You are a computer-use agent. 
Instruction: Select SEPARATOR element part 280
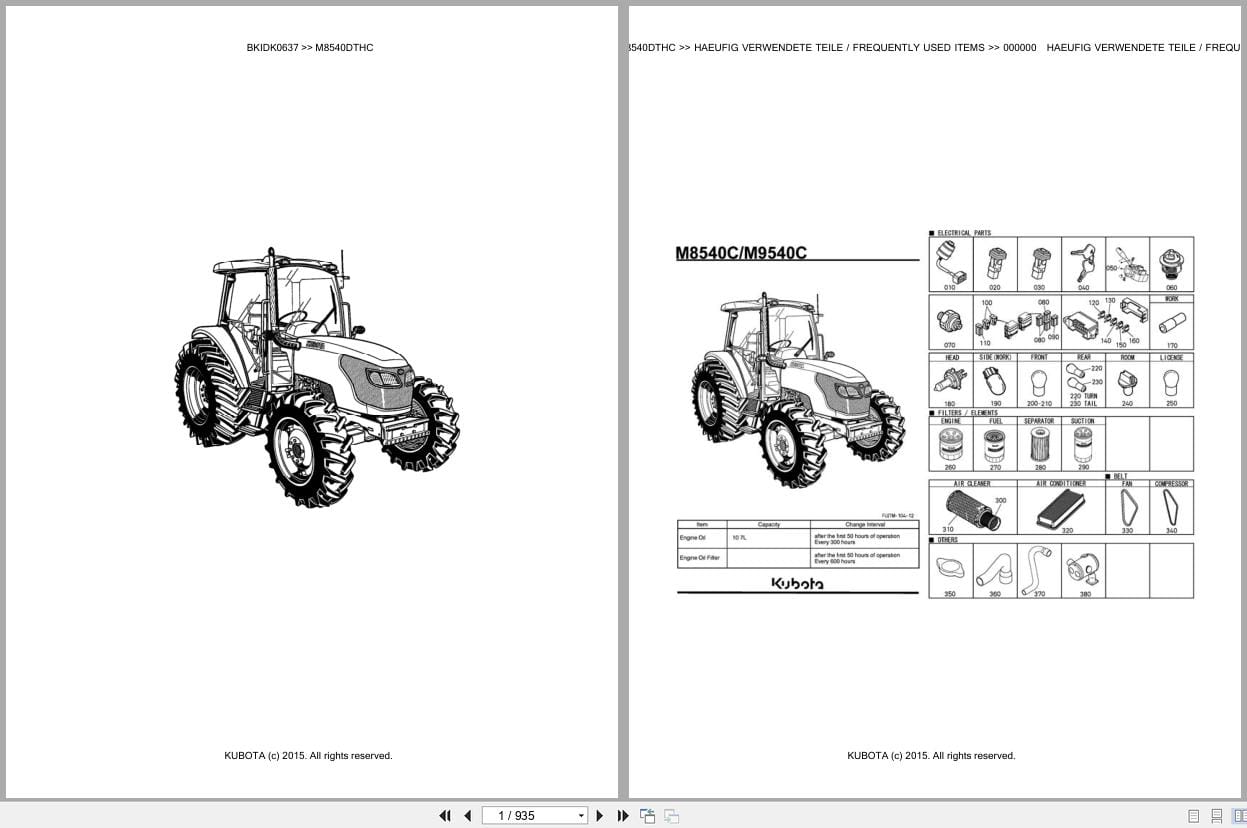tap(1039, 444)
